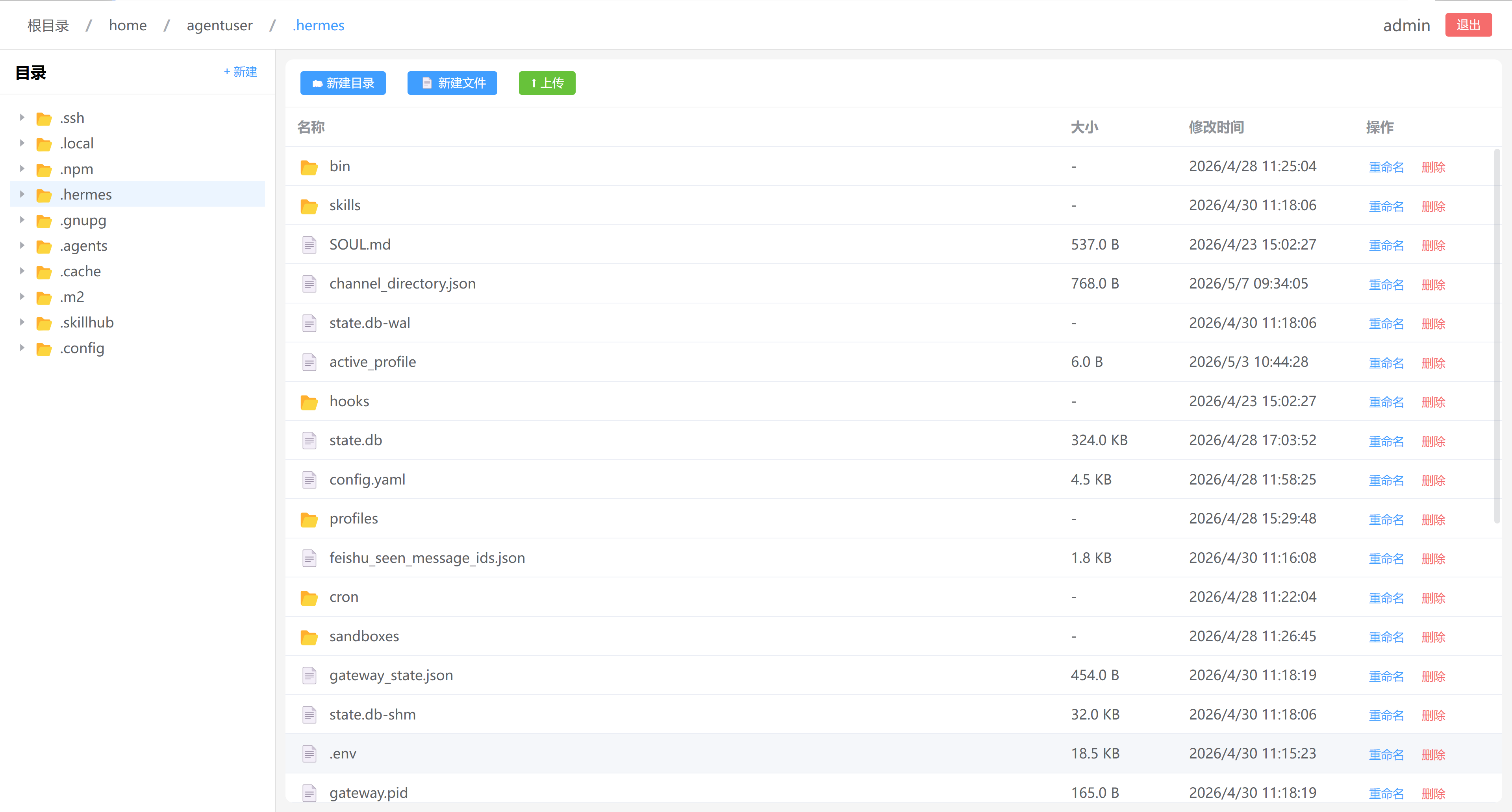This screenshot has height=812, width=1512.
Task: Click the red 退出 logout button
Action: [x=1468, y=25]
